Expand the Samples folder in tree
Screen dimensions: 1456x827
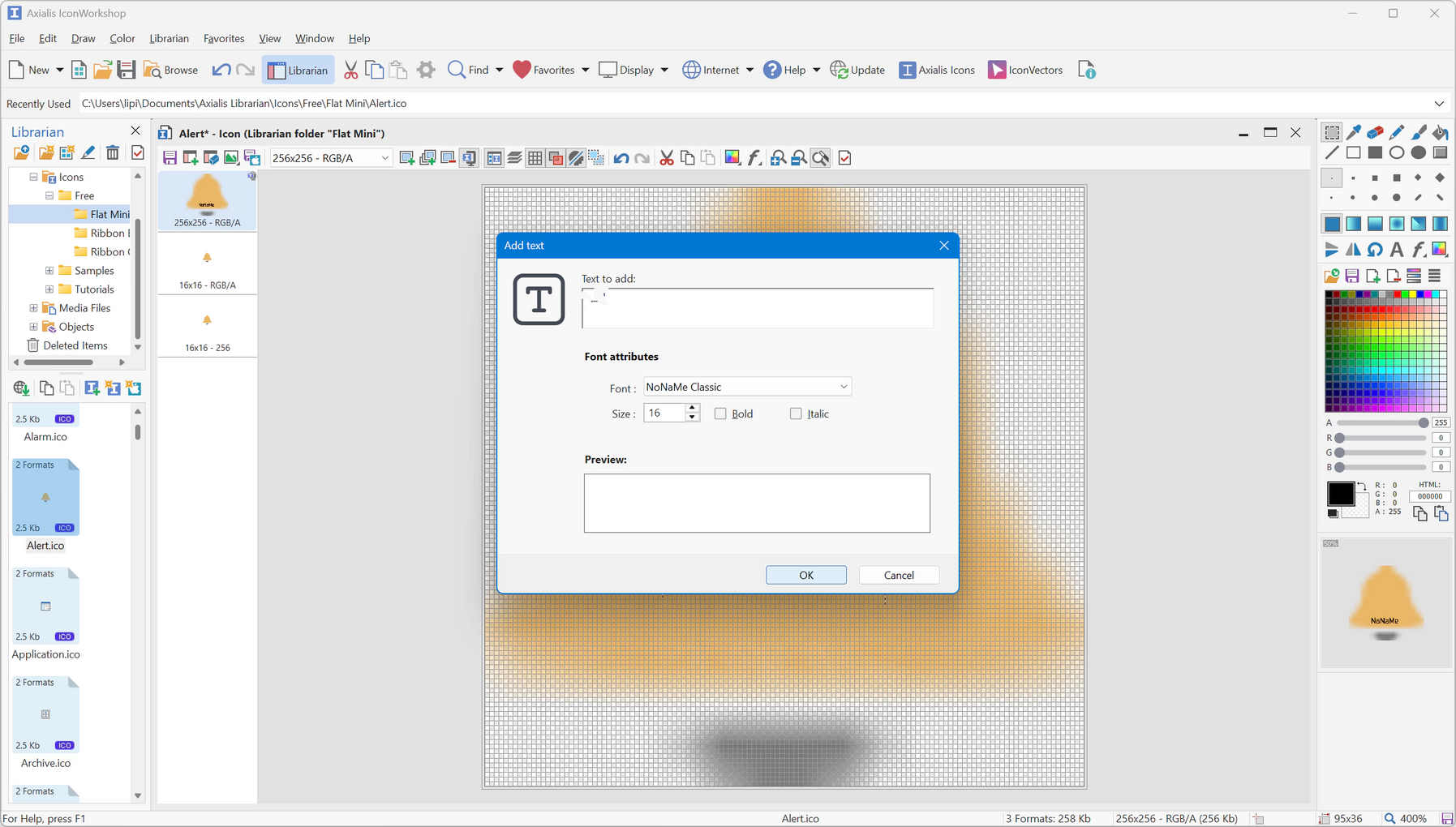pos(49,271)
